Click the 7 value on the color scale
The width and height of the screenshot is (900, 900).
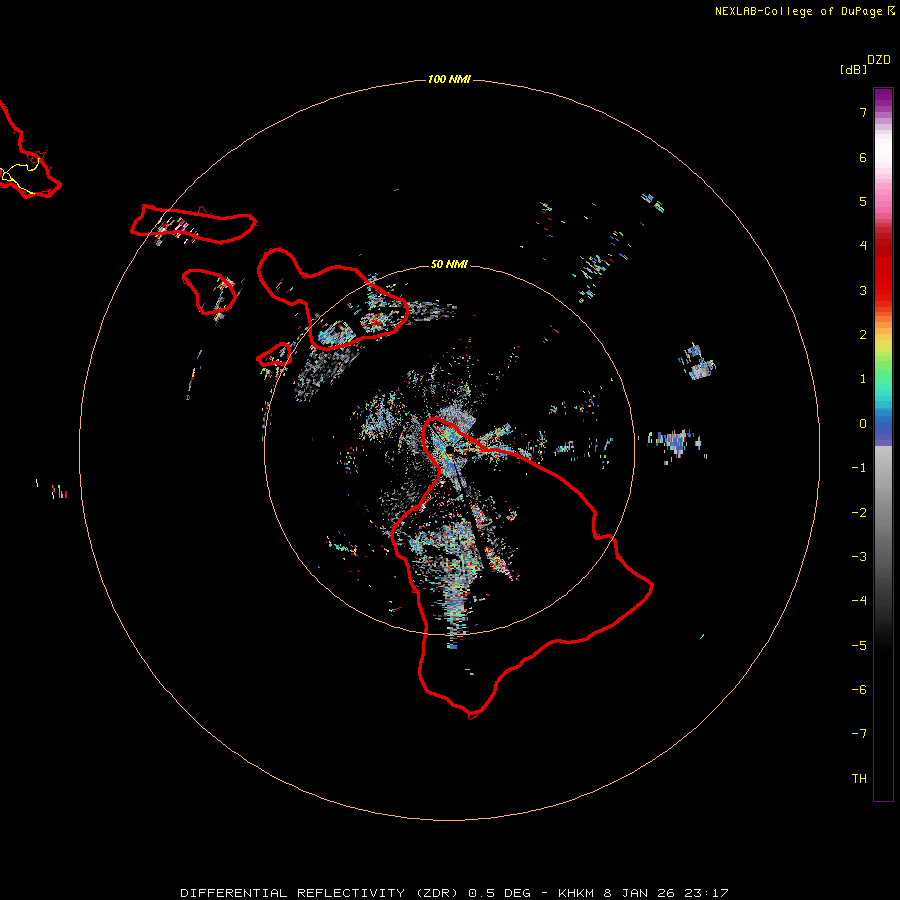[863, 112]
